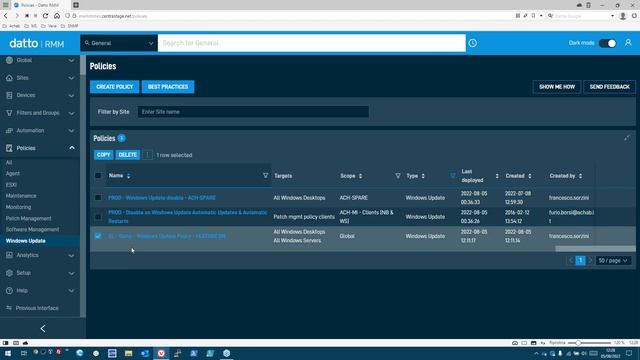
Task: Select Software Management under Policies
Action: pyautogui.click(x=32, y=229)
